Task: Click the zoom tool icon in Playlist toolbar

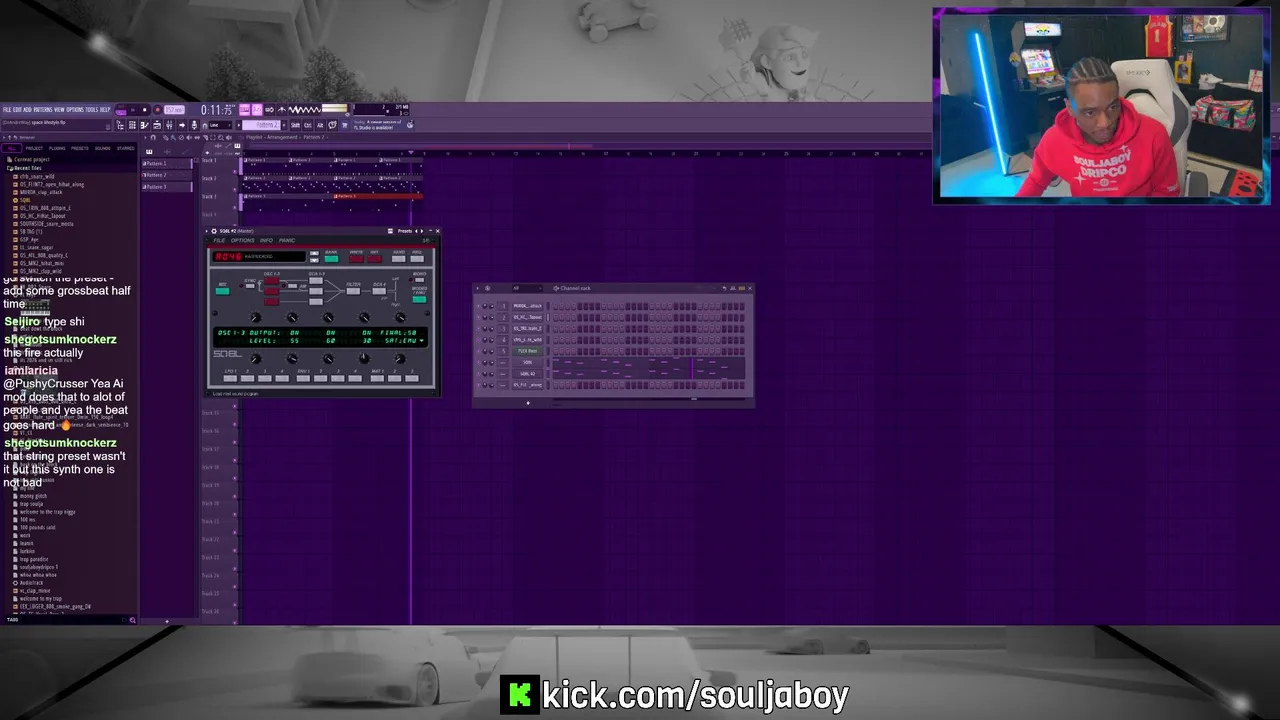Action: [x=221, y=137]
